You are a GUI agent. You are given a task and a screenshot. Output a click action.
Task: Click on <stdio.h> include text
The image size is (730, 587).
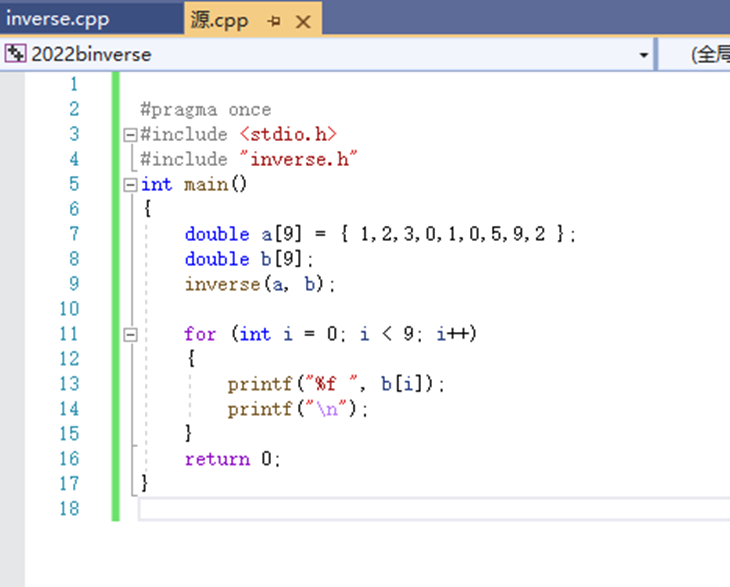288,135
